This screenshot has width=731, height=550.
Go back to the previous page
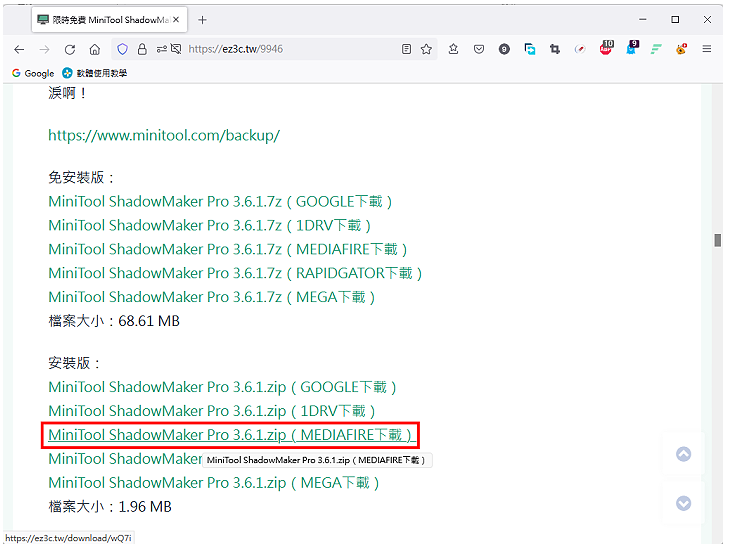(19, 49)
